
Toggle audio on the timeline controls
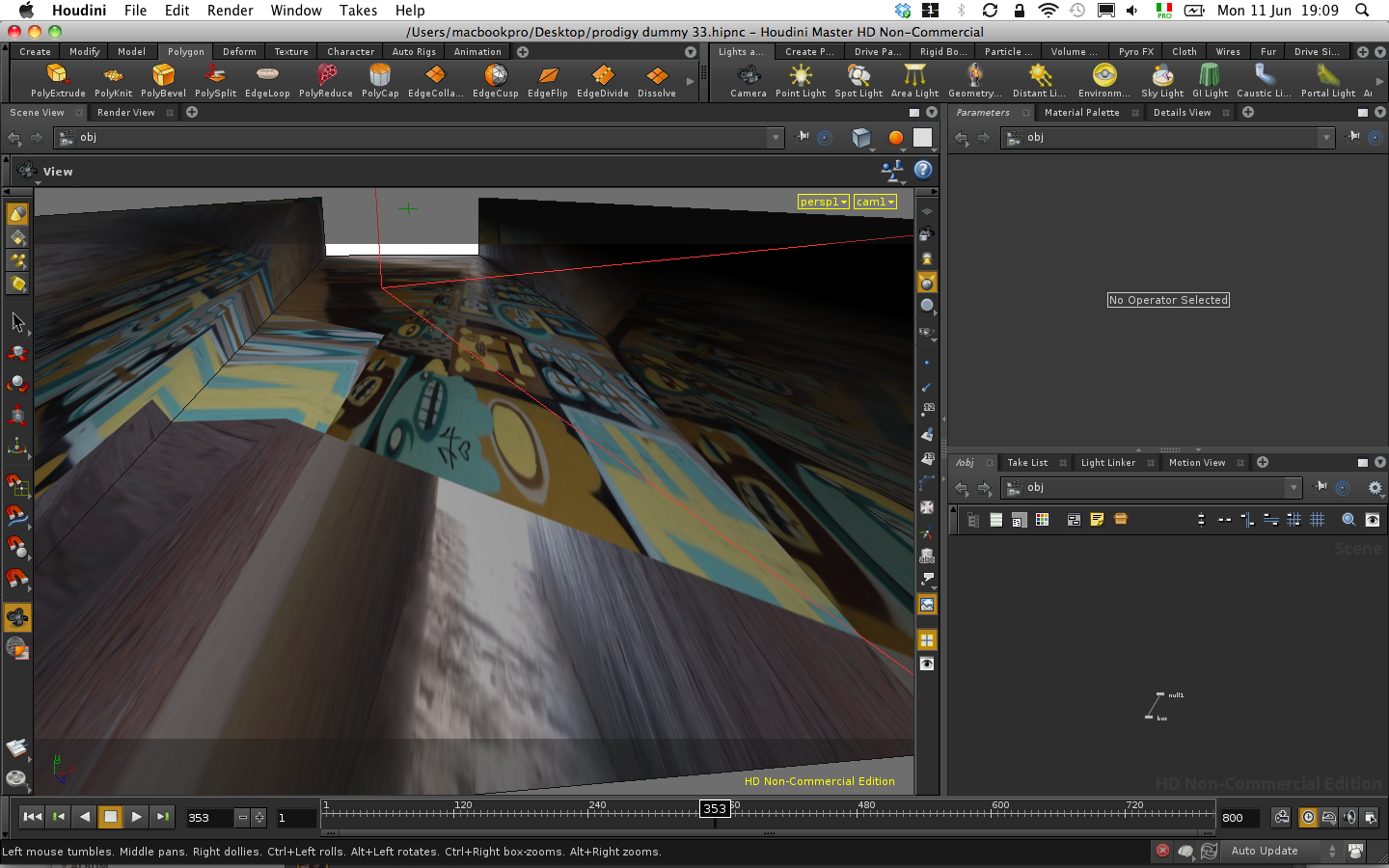[1349, 817]
